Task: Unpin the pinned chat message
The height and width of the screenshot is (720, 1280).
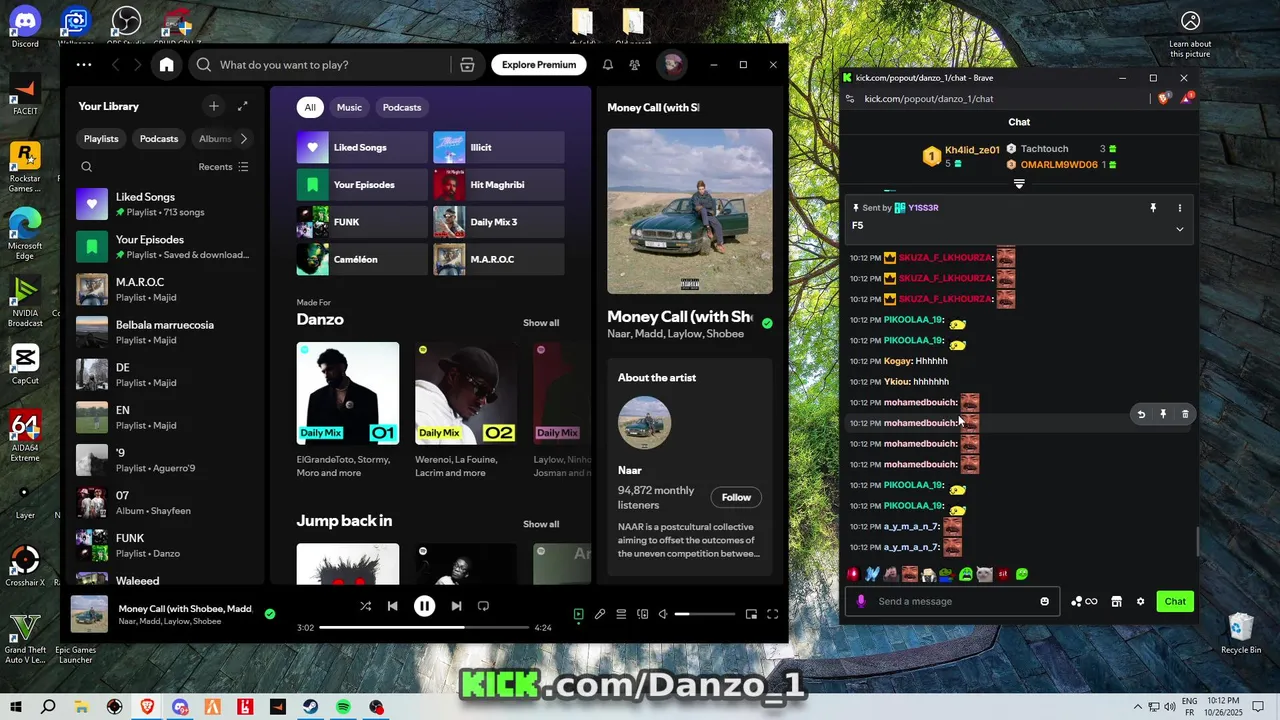Action: click(1153, 208)
